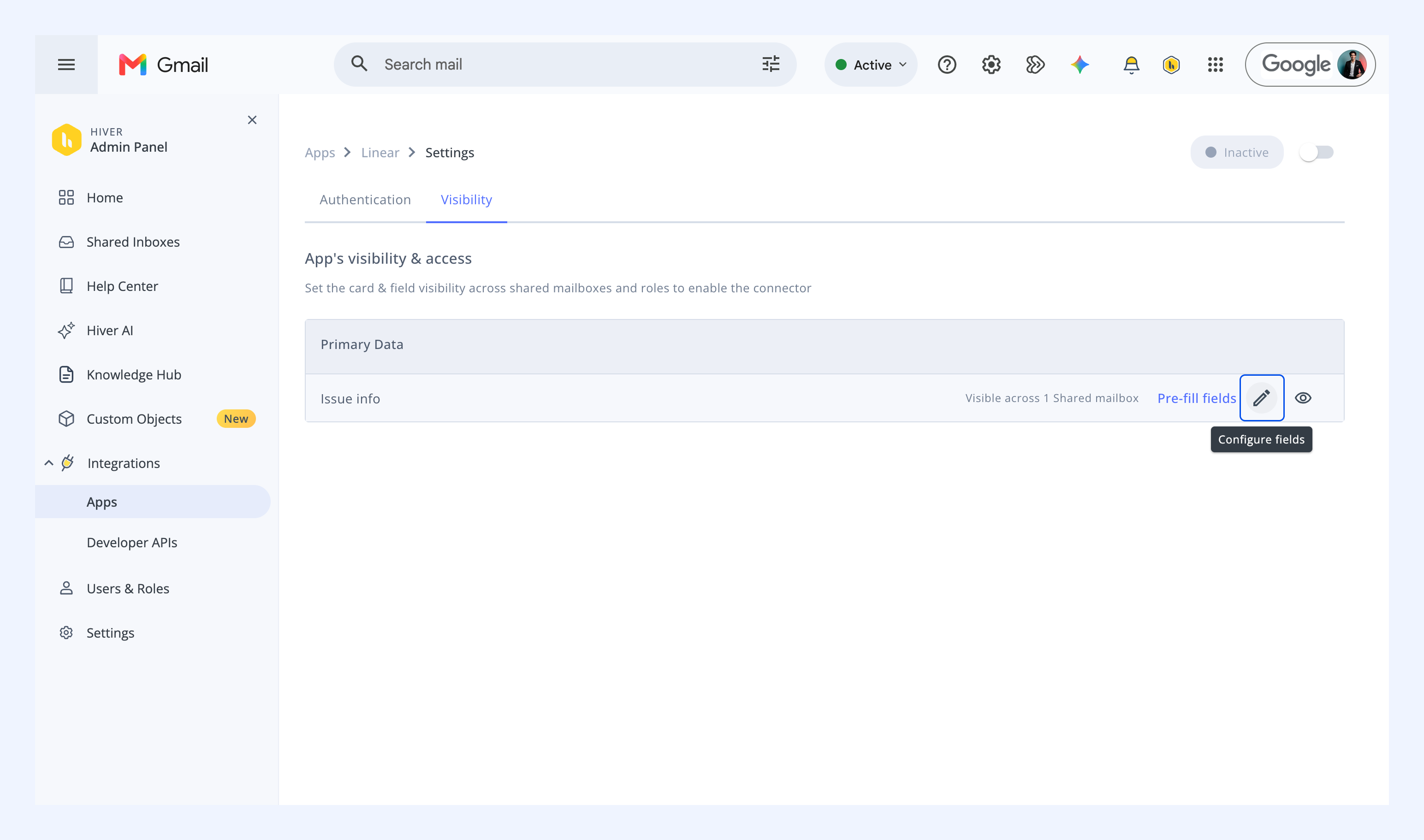This screenshot has height=840, width=1424.
Task: Open Developer APIs in the sidebar
Action: pos(132,542)
